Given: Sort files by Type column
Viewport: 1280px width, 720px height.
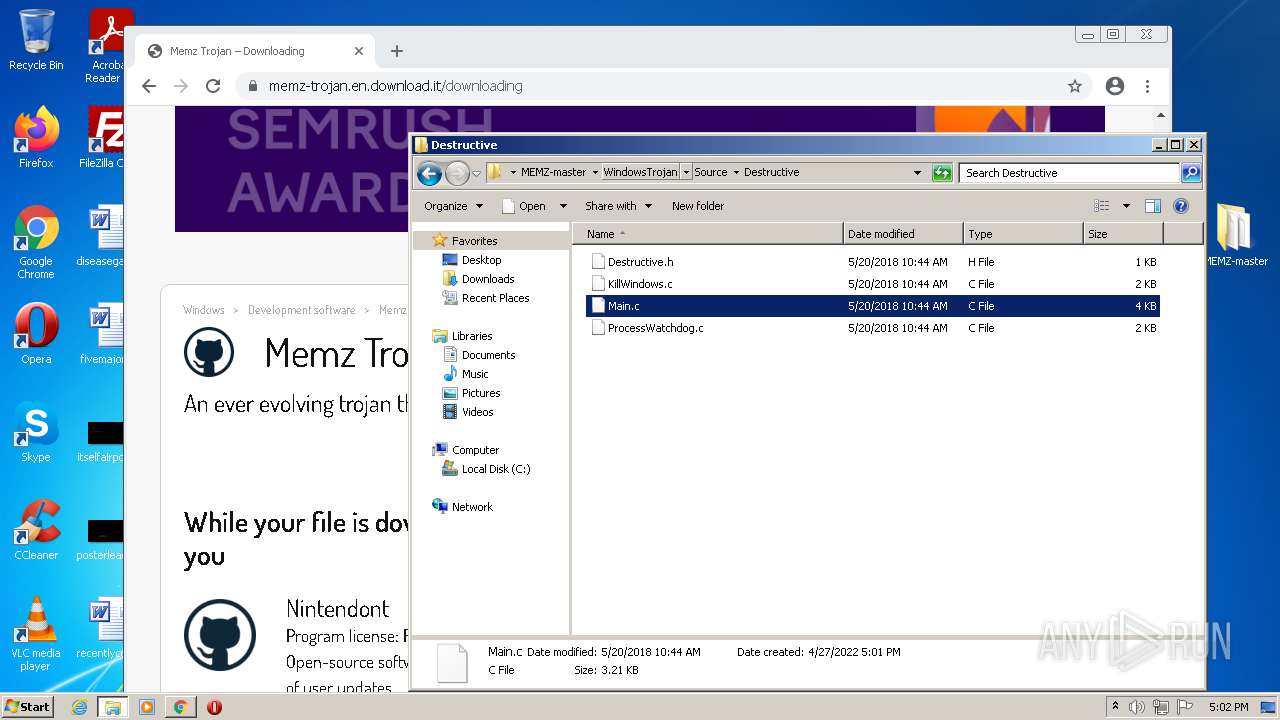Looking at the screenshot, I should [1023, 234].
